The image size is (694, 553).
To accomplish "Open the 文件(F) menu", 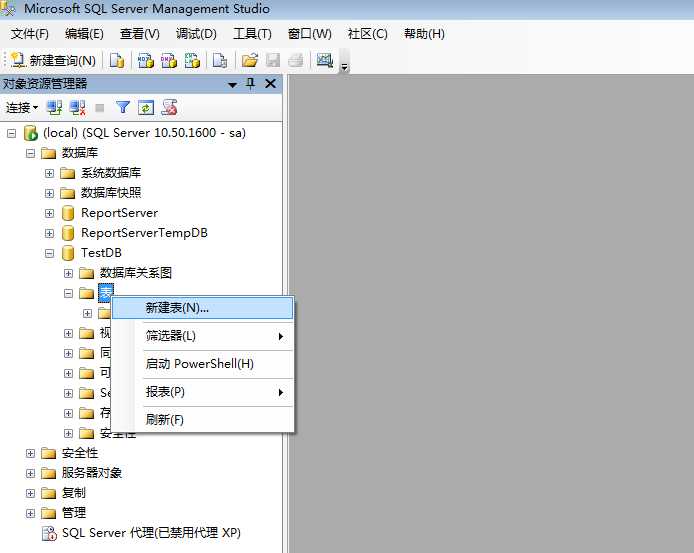I will pyautogui.click(x=30, y=34).
